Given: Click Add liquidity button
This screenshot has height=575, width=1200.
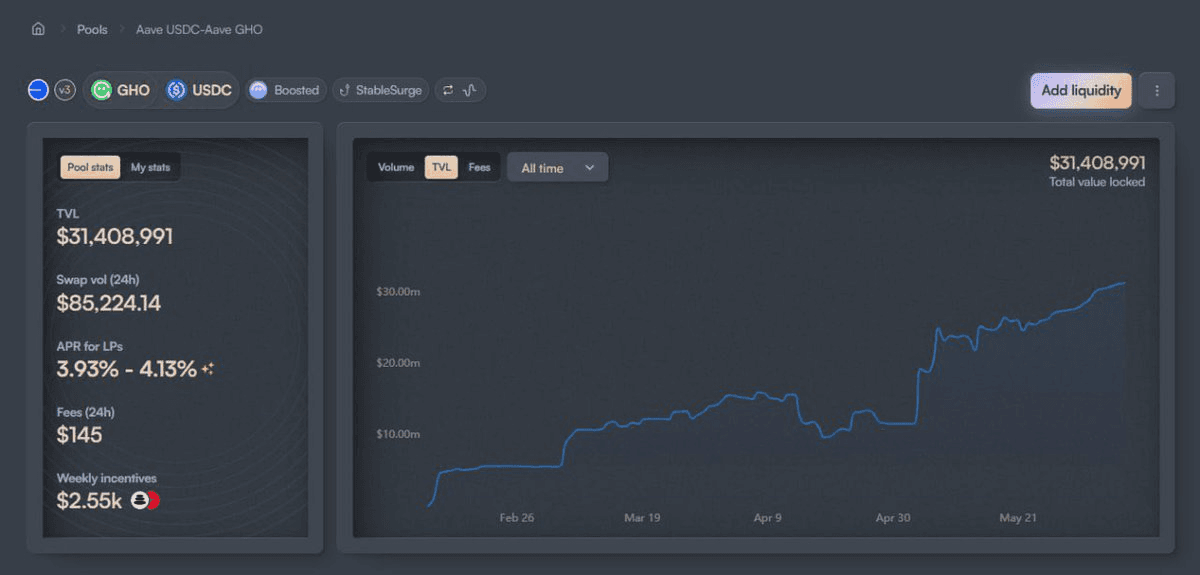Looking at the screenshot, I should pos(1081,90).
